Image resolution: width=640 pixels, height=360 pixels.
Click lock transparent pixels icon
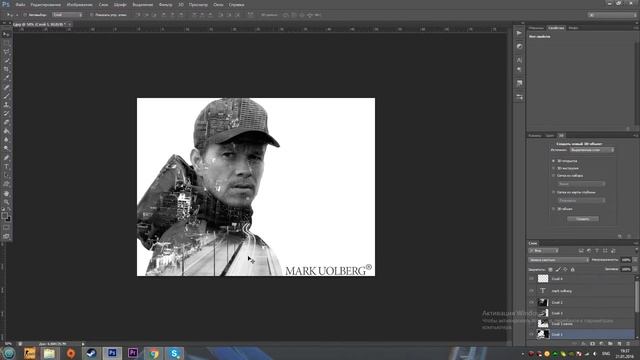(x=550, y=269)
